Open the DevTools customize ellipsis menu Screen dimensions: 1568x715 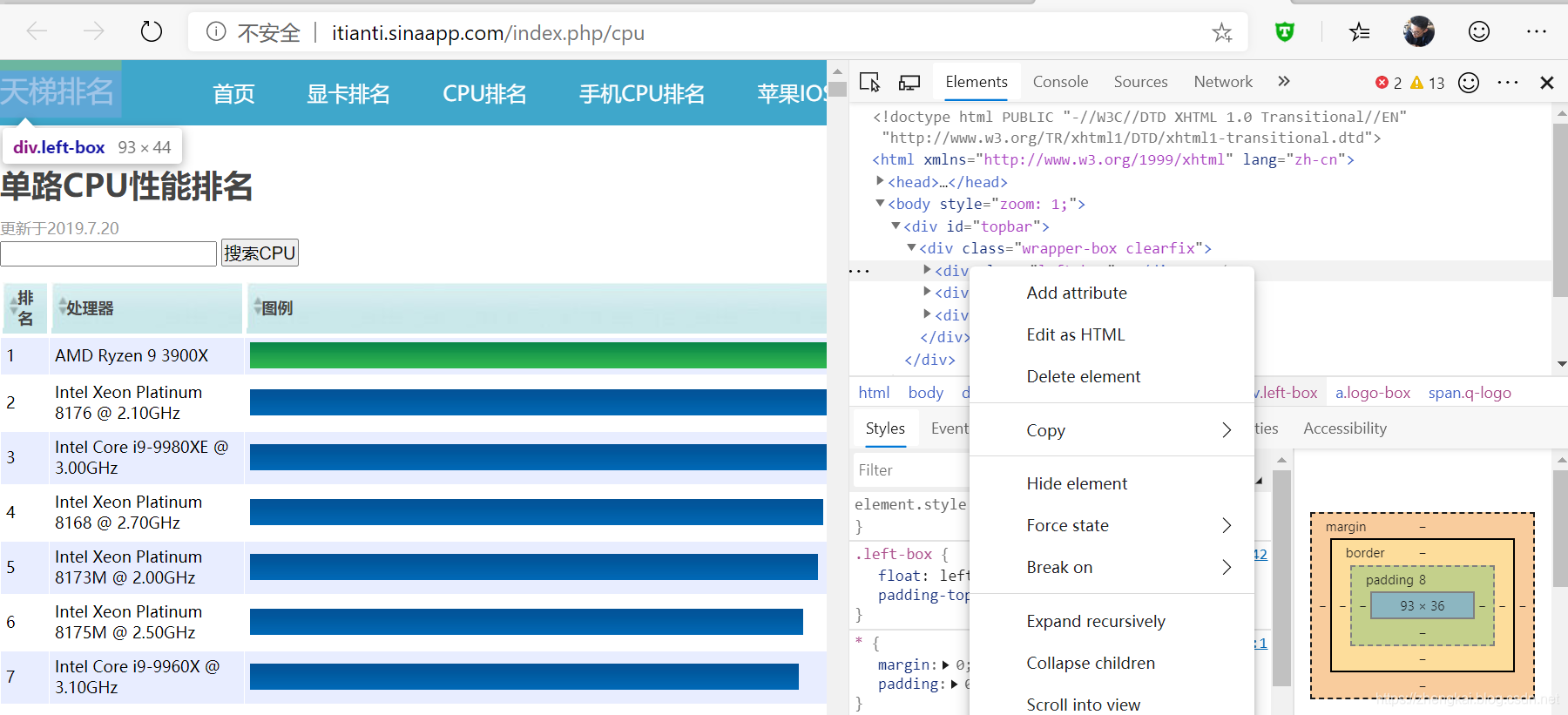point(1508,83)
